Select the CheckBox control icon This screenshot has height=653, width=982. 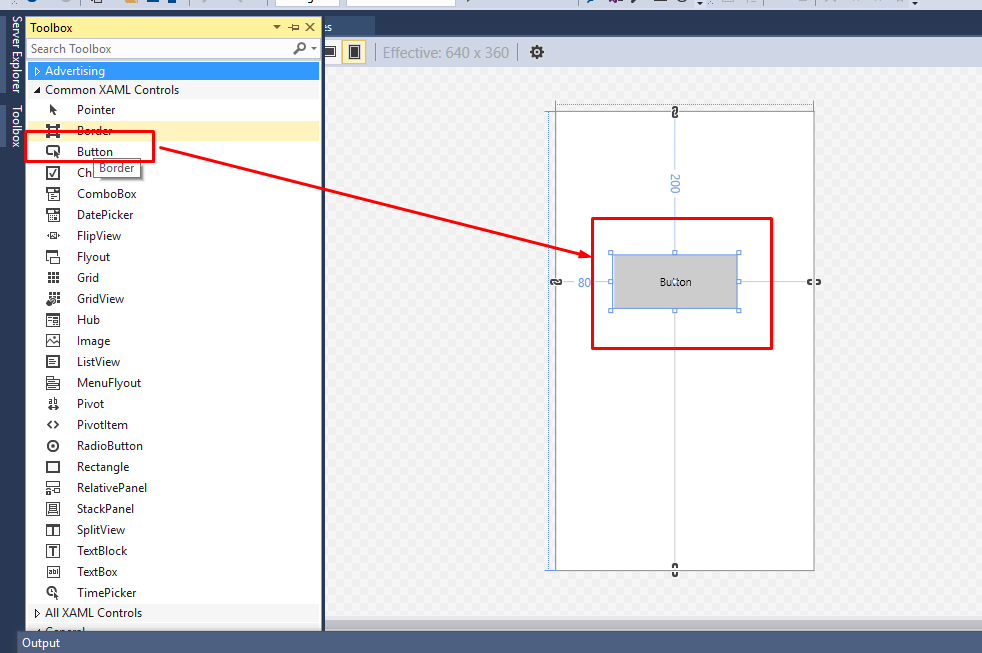pyautogui.click(x=53, y=173)
